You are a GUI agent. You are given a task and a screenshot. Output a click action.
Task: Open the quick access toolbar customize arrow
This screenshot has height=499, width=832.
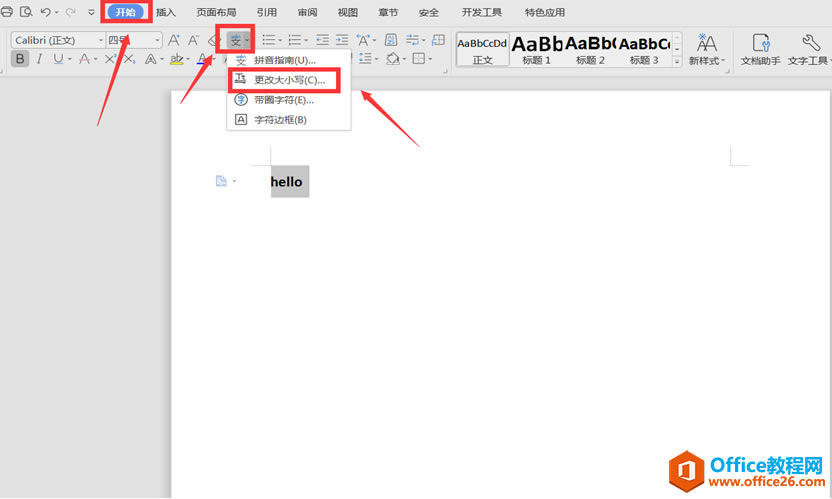[x=91, y=12]
